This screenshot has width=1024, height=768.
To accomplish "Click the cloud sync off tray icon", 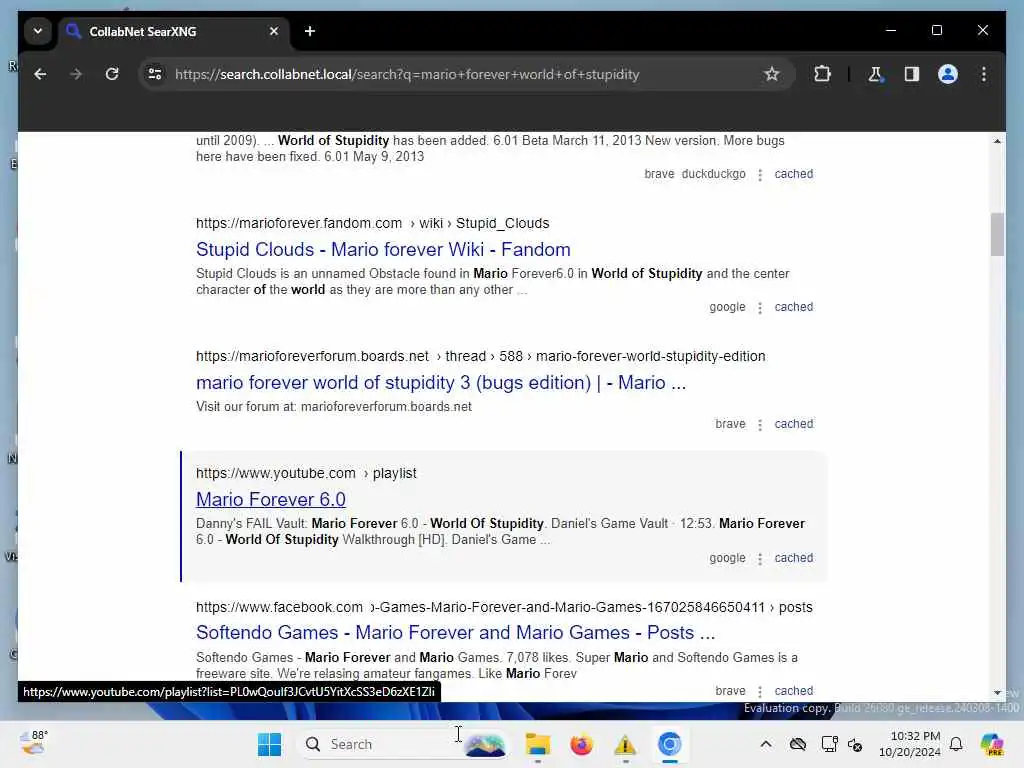I will pyautogui.click(x=797, y=744).
